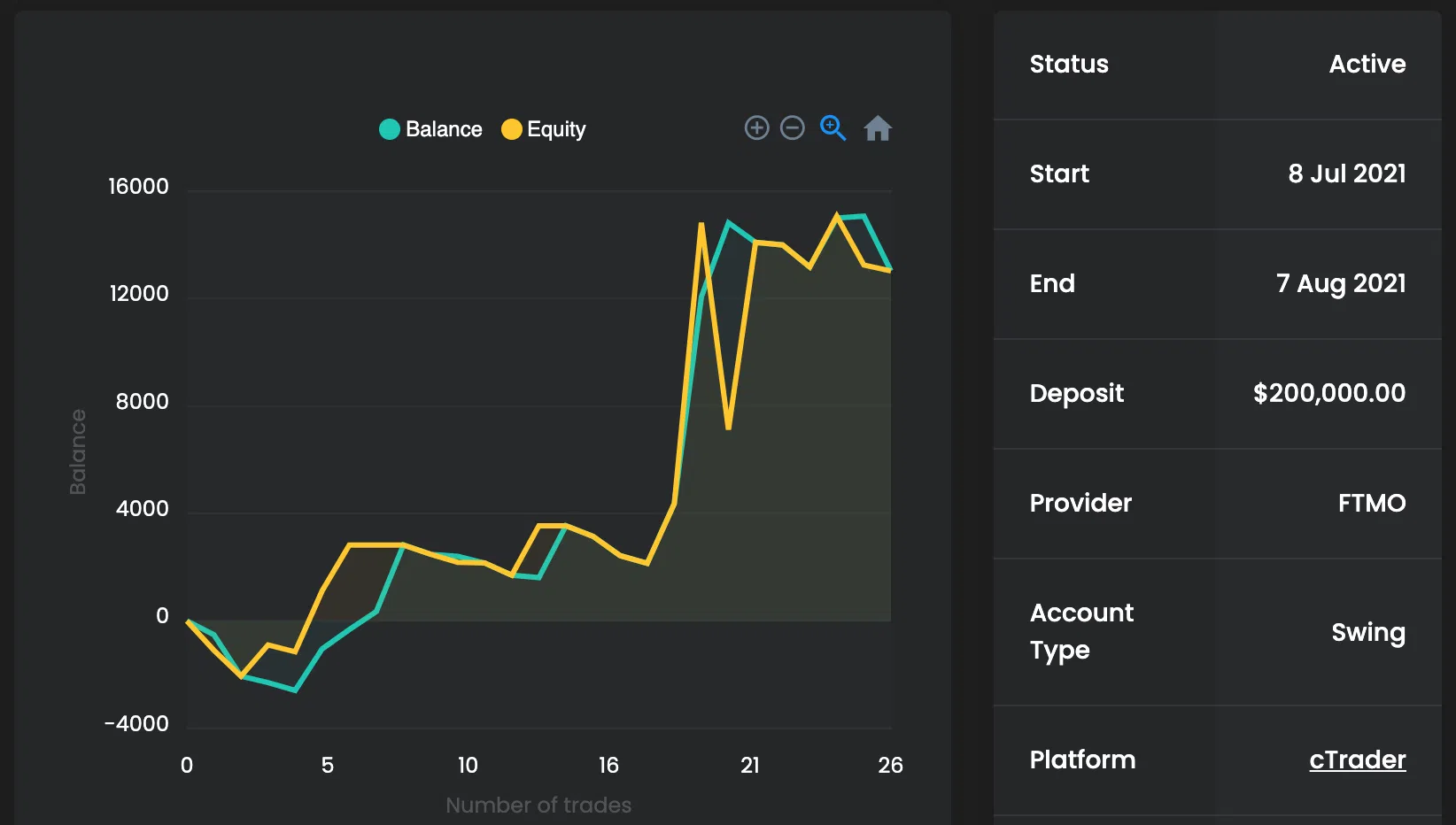Click the vertical 'Balance' axis title
The height and width of the screenshot is (825, 1456).
pyautogui.click(x=78, y=451)
